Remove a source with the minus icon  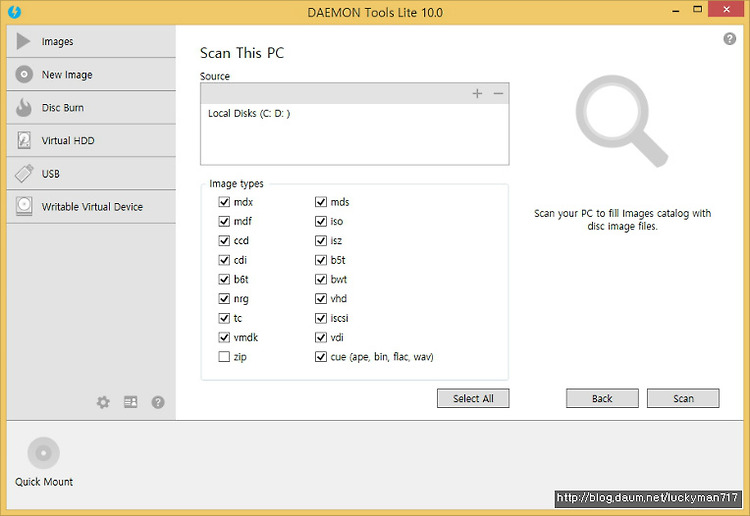(498, 93)
